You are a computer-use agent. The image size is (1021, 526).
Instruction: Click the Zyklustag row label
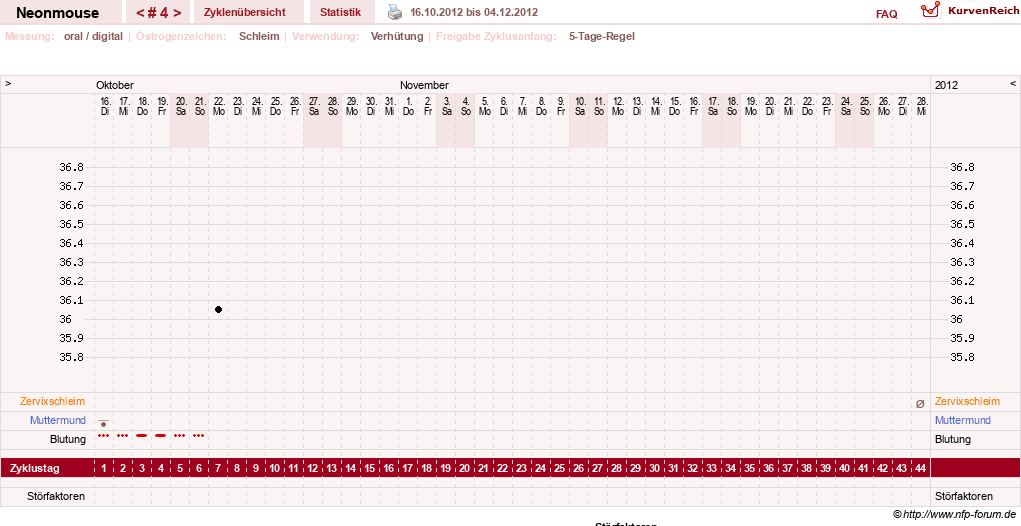pyautogui.click(x=35, y=469)
